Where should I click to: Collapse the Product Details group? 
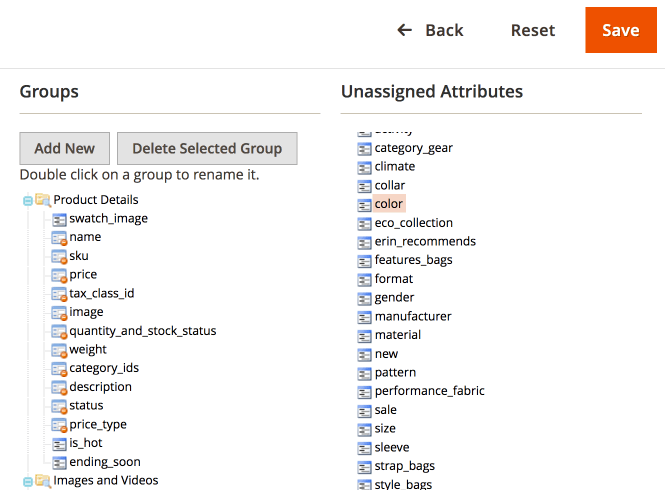click(x=28, y=201)
